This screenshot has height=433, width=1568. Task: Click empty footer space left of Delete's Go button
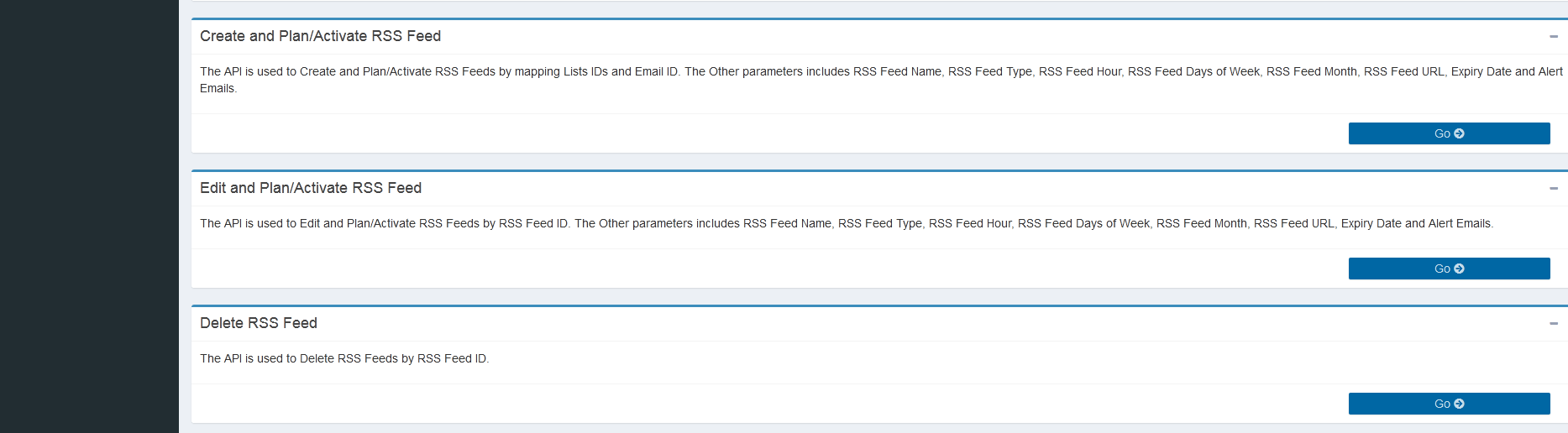pos(756,404)
